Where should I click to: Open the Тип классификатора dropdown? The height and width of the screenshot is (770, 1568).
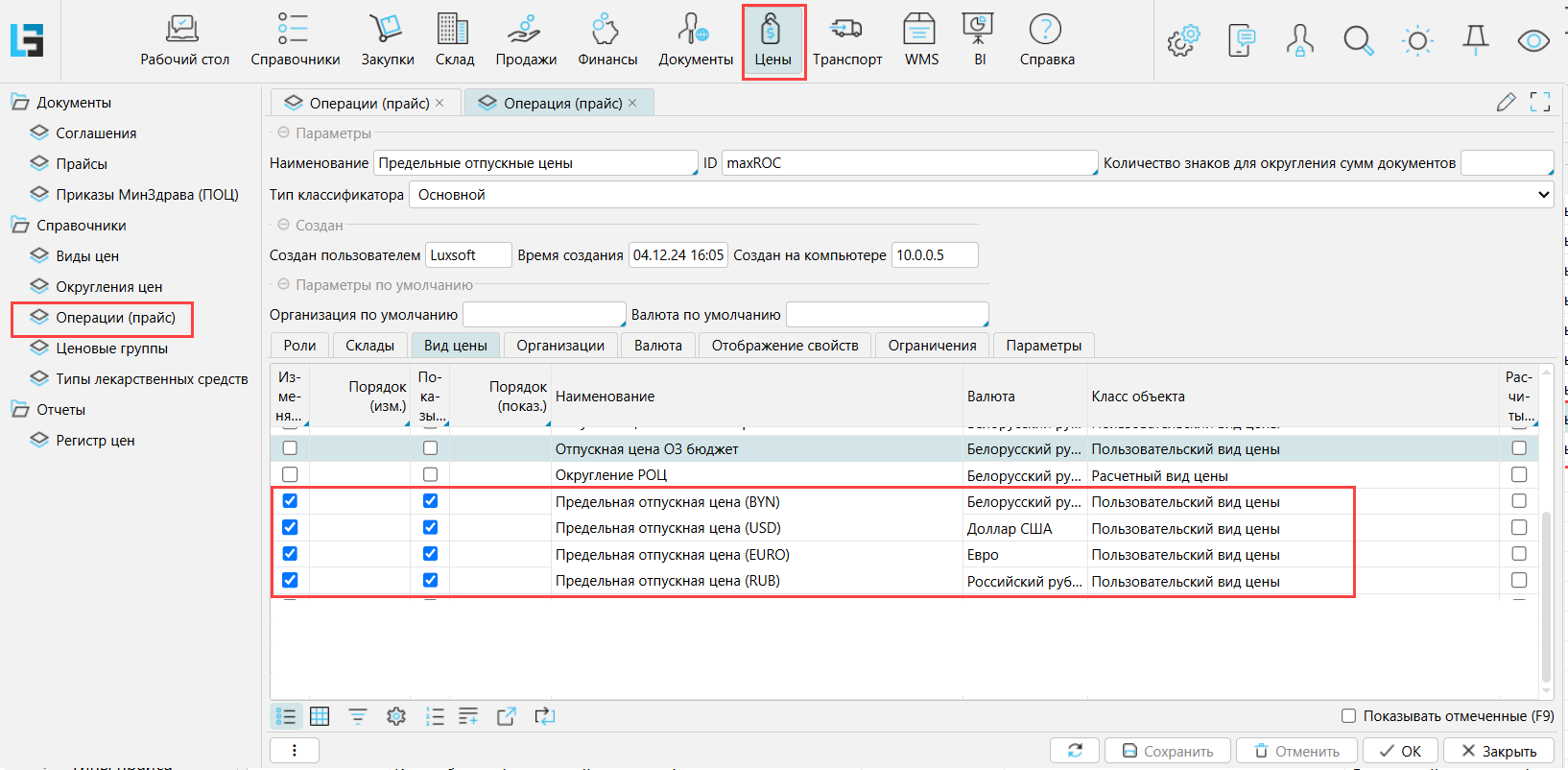click(x=981, y=195)
